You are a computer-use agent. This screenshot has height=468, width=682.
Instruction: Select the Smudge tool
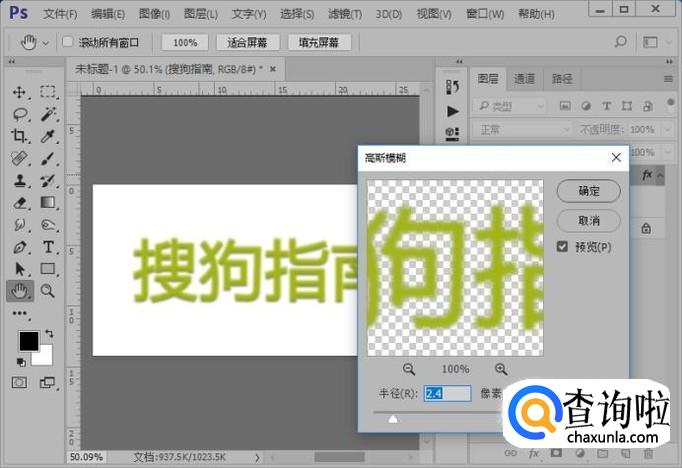click(19, 225)
